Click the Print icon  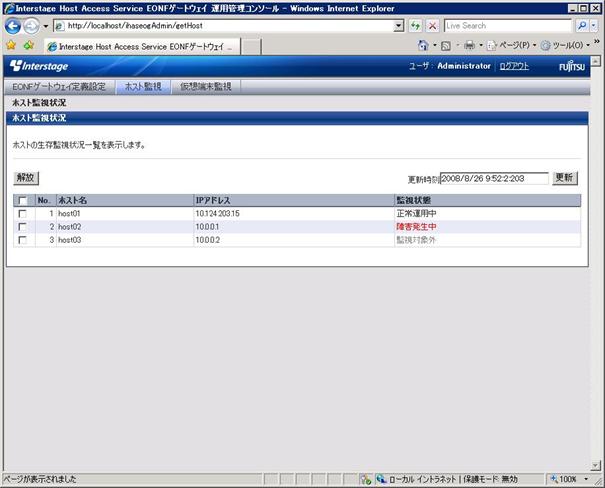pyautogui.click(x=470, y=46)
